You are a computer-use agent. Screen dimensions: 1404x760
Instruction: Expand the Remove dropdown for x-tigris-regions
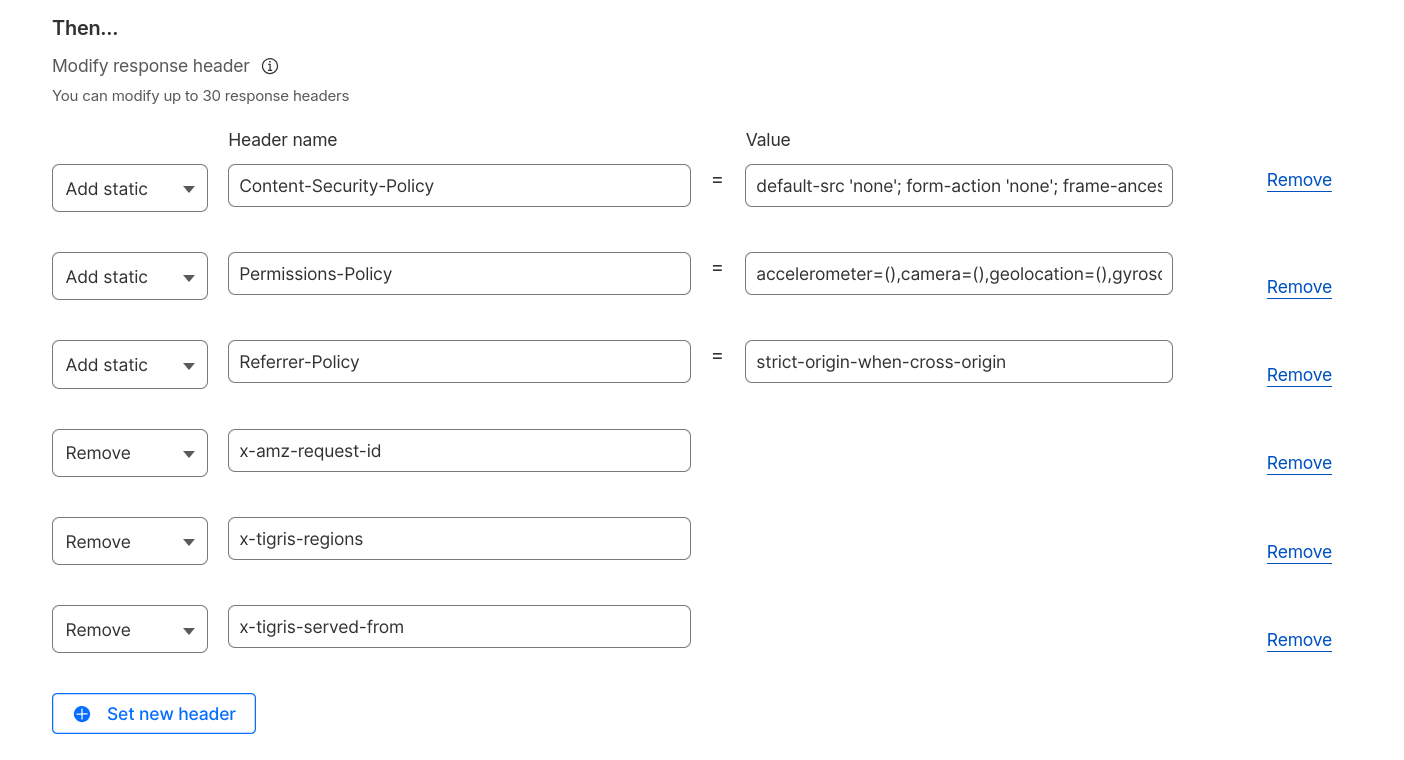pyautogui.click(x=130, y=541)
